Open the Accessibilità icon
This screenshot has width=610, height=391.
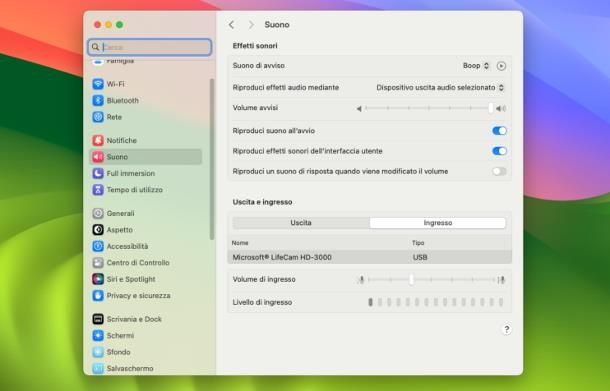[98, 246]
